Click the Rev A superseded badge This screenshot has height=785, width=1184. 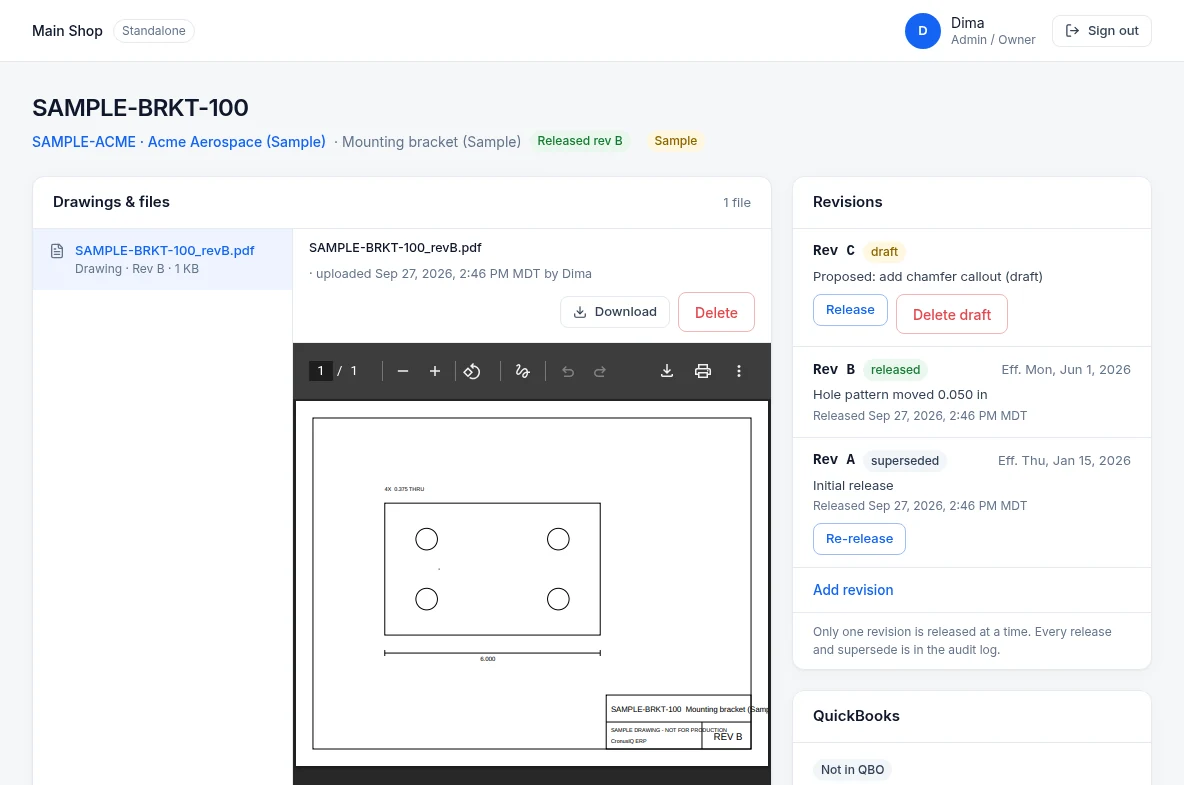pyautogui.click(x=905, y=460)
